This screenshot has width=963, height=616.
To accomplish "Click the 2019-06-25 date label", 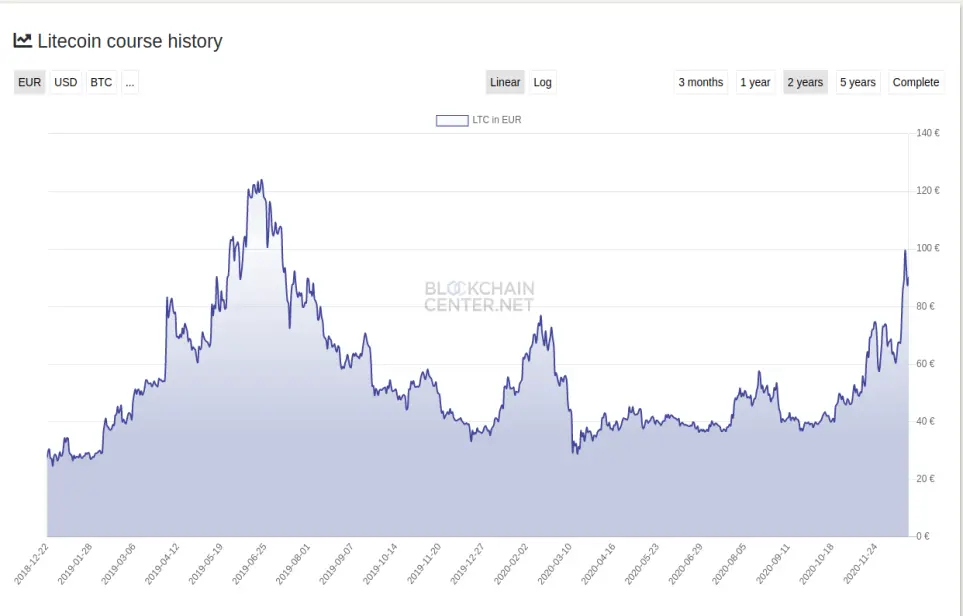I will coord(249,564).
